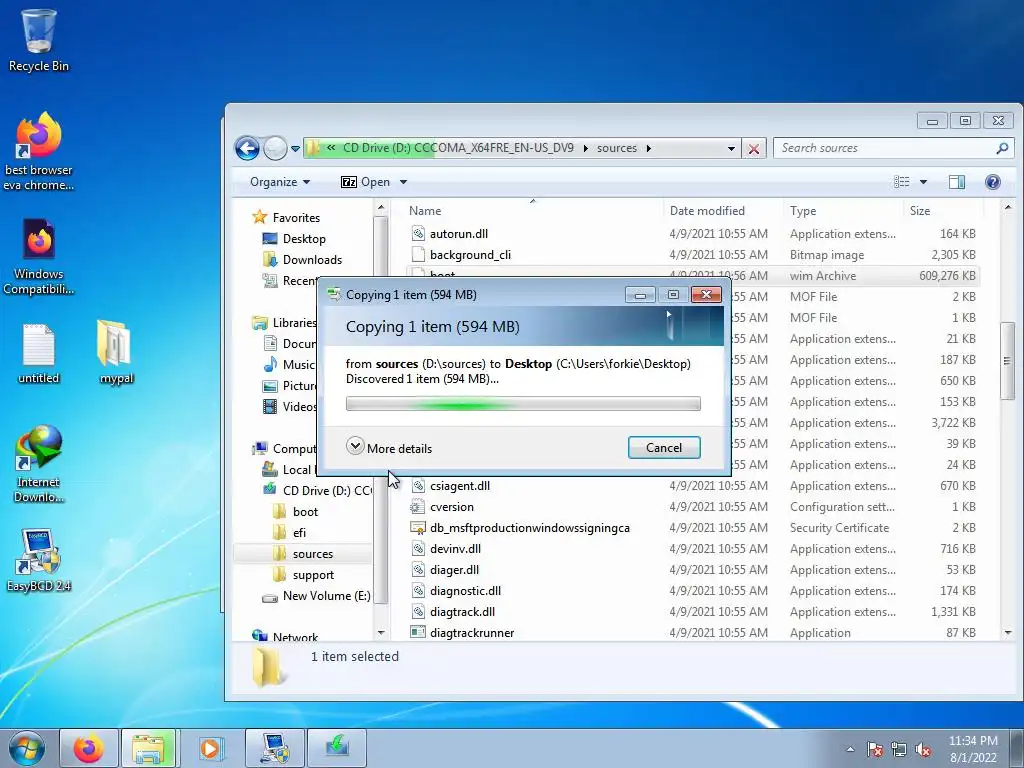The width and height of the screenshot is (1024, 768).
Task: Stop loading with the red X button
Action: [754, 148]
